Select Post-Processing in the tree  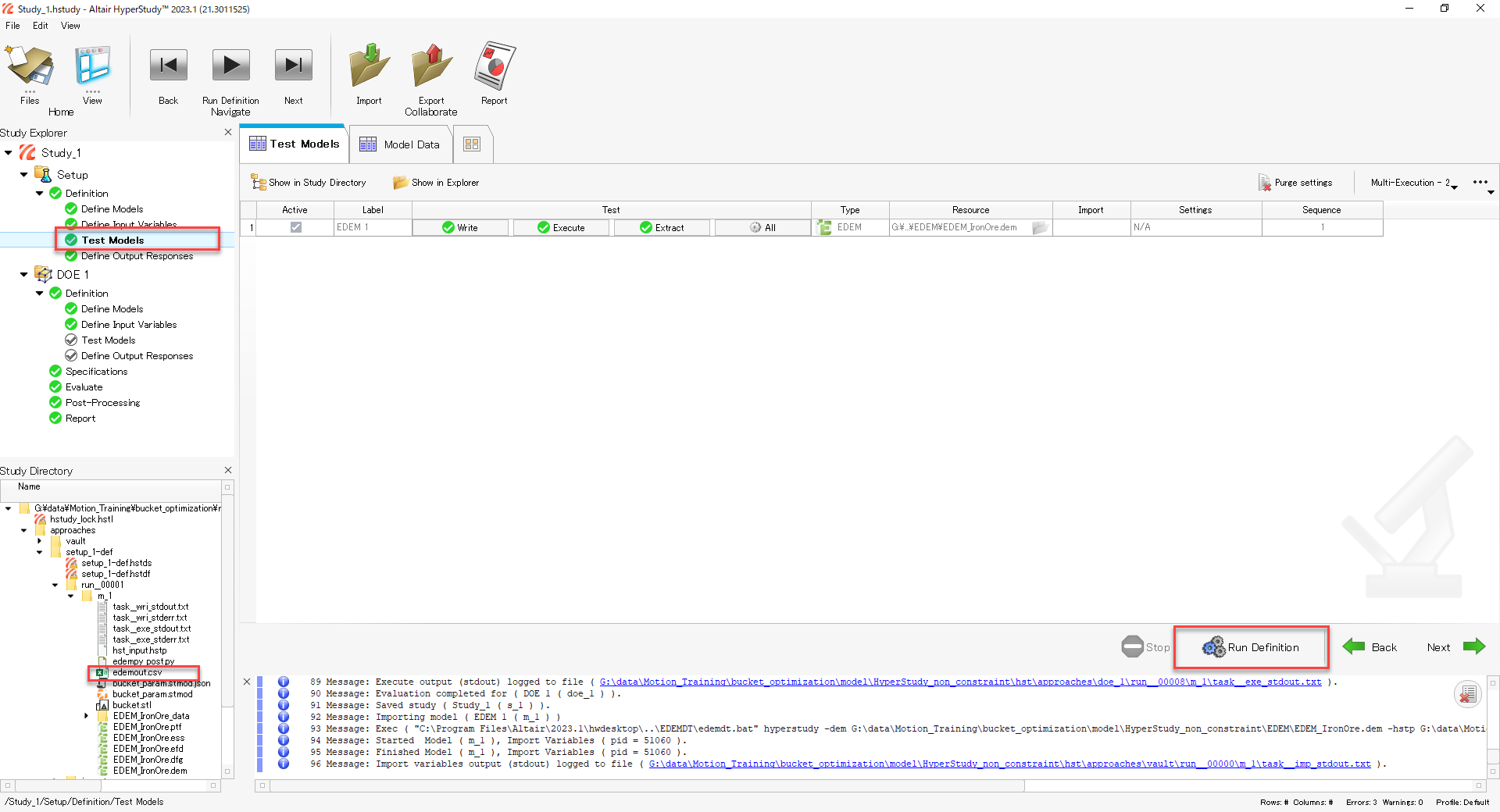pyautogui.click(x=102, y=403)
